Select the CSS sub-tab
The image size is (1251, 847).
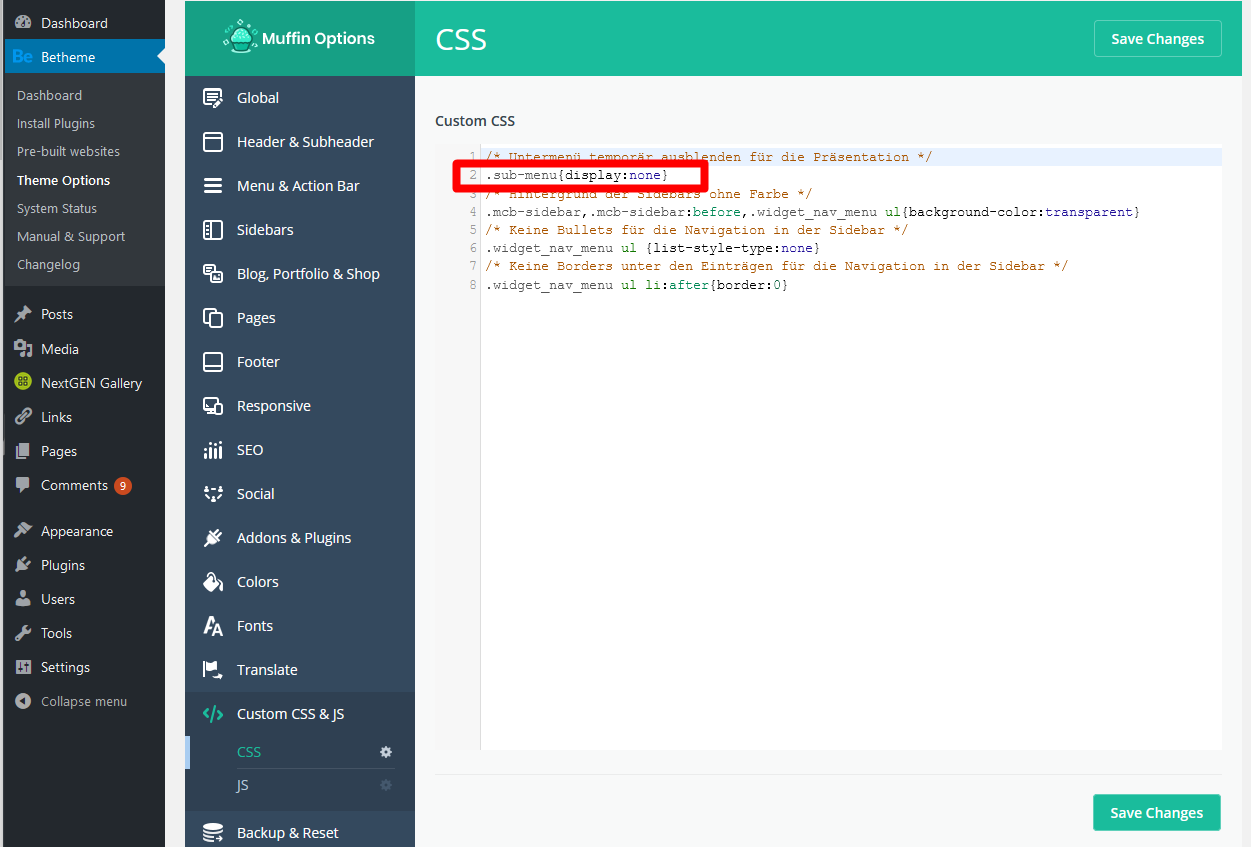click(x=249, y=752)
